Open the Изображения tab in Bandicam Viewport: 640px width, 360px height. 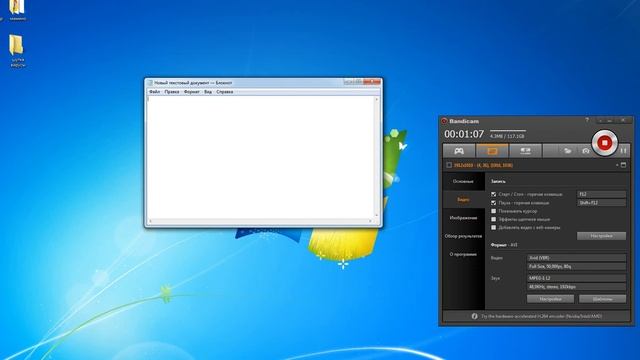pos(463,218)
